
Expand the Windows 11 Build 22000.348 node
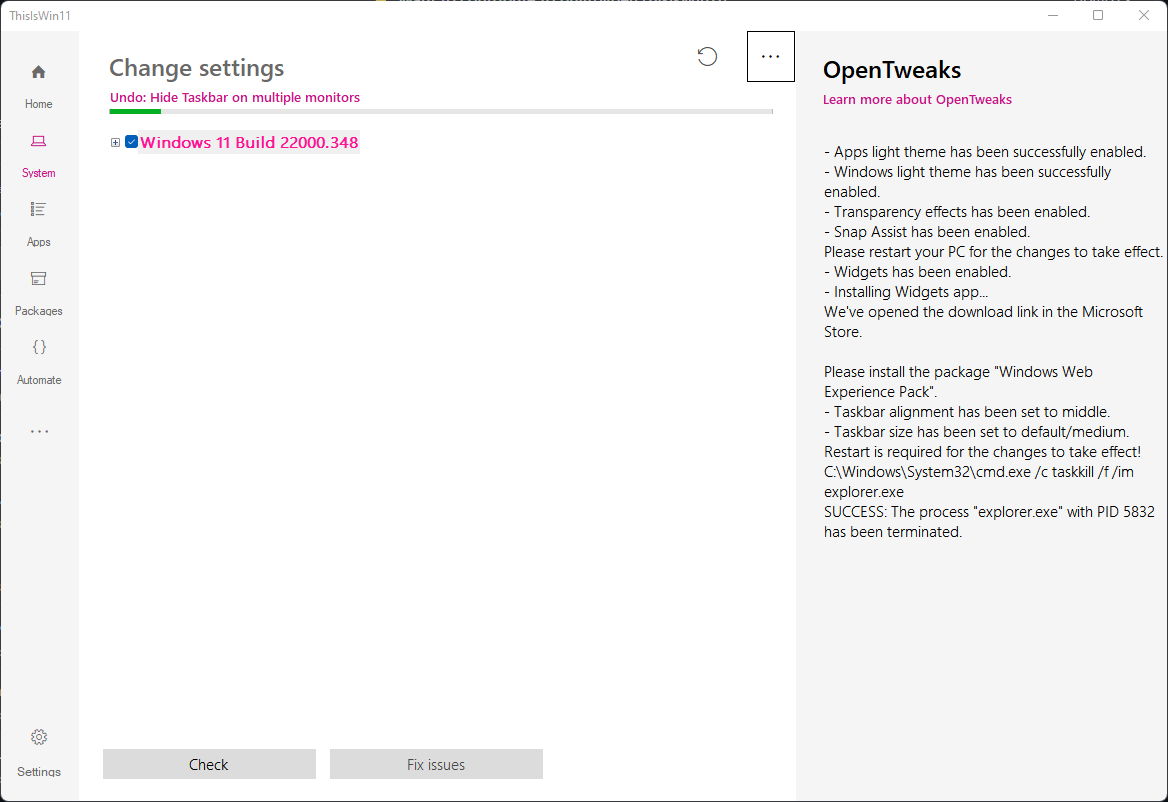pos(114,142)
